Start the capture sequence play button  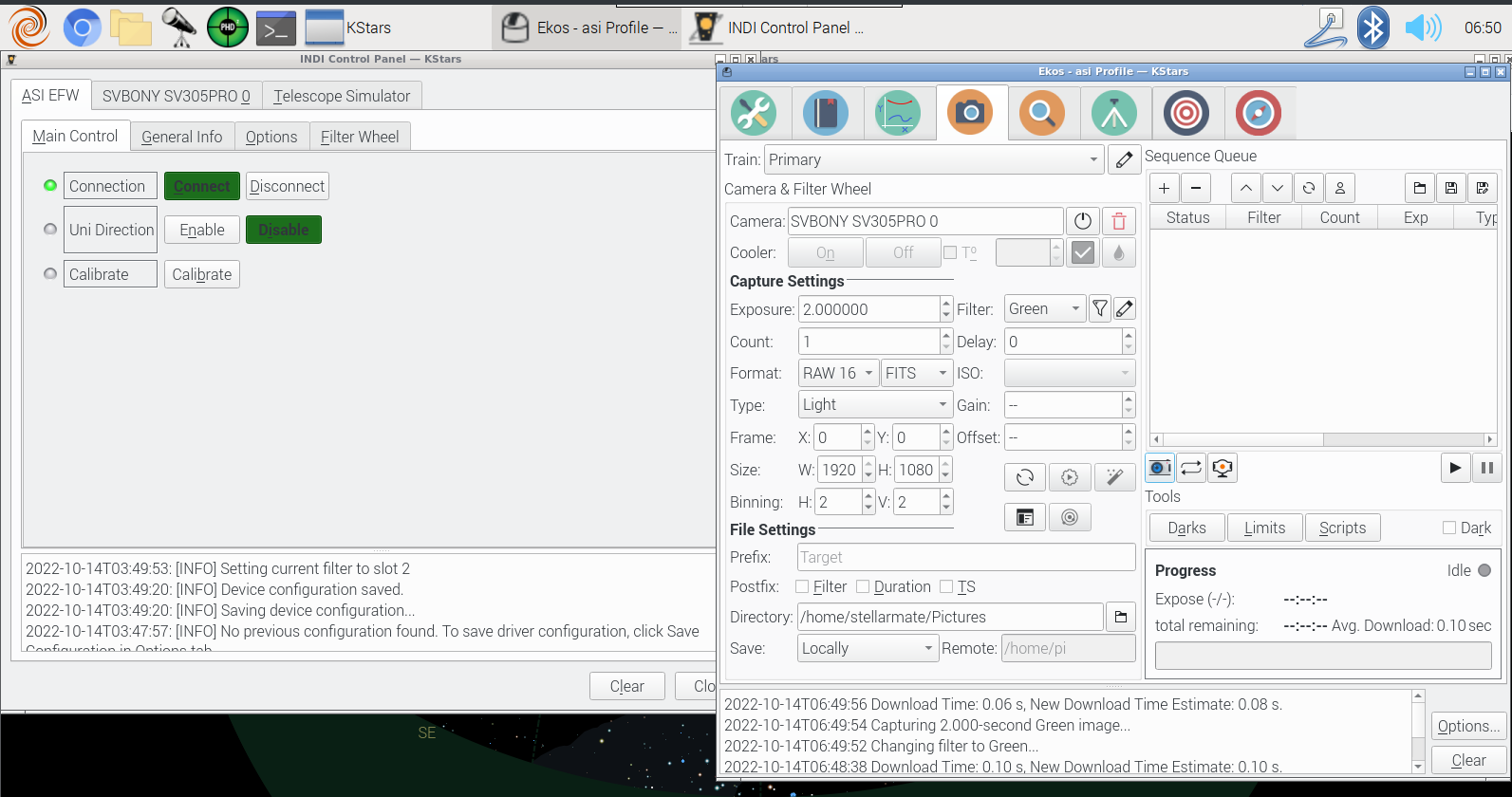[1455, 468]
